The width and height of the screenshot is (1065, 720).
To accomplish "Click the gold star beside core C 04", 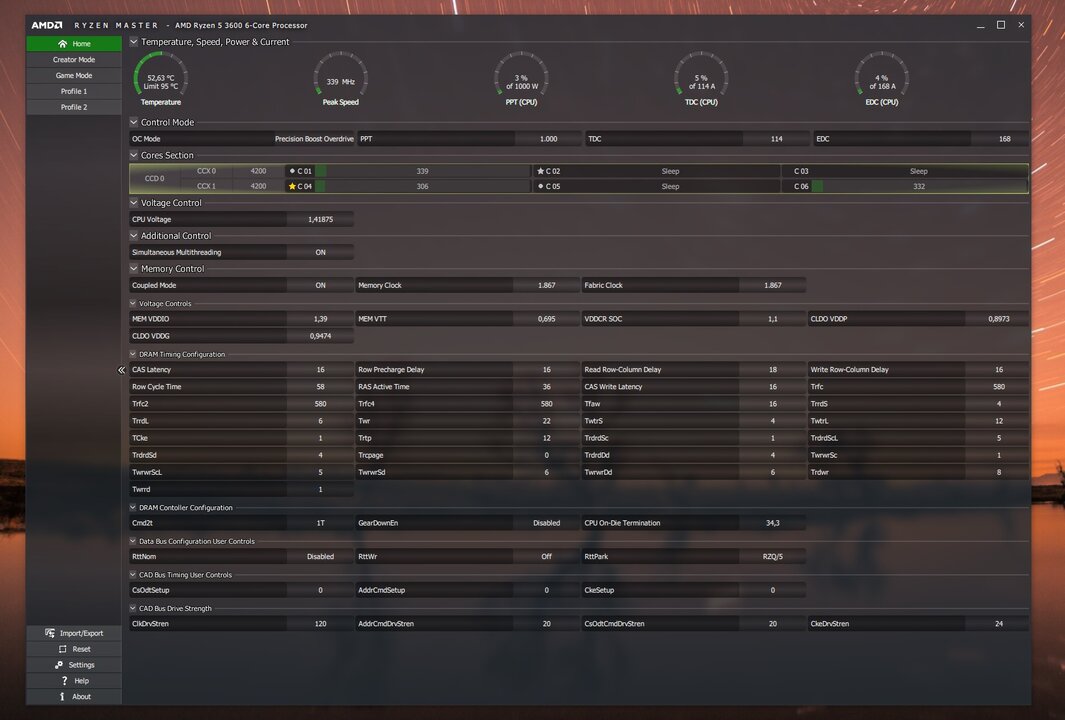I will (x=292, y=186).
